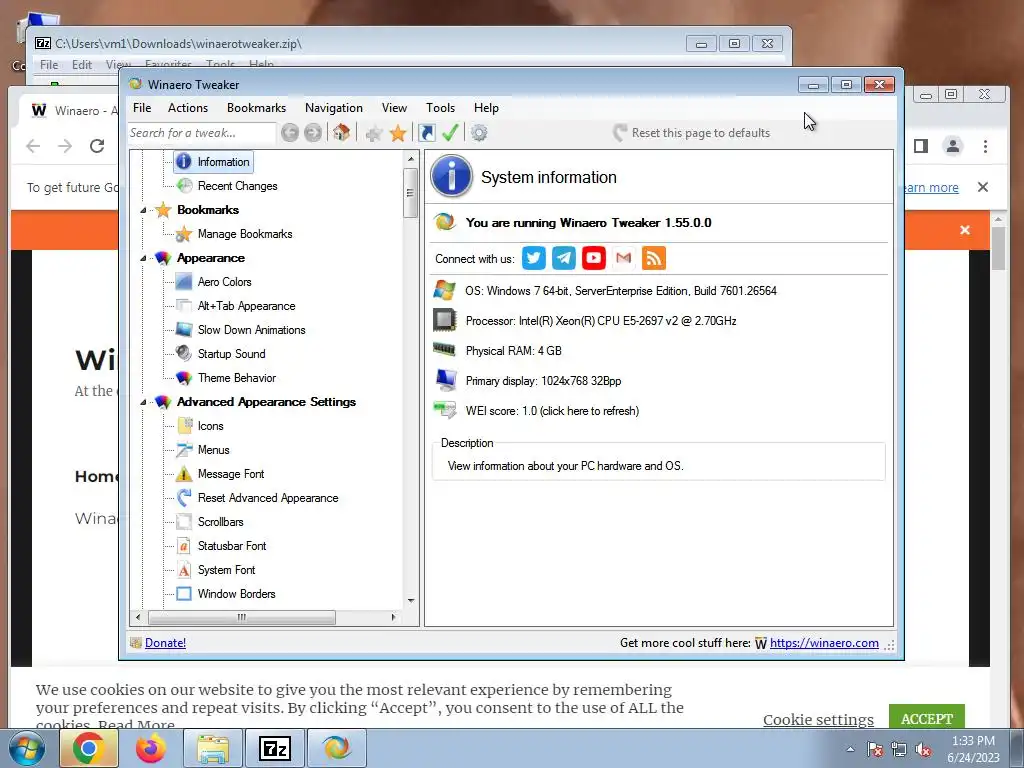
Task: Select Menus in the tree
Action: click(214, 450)
